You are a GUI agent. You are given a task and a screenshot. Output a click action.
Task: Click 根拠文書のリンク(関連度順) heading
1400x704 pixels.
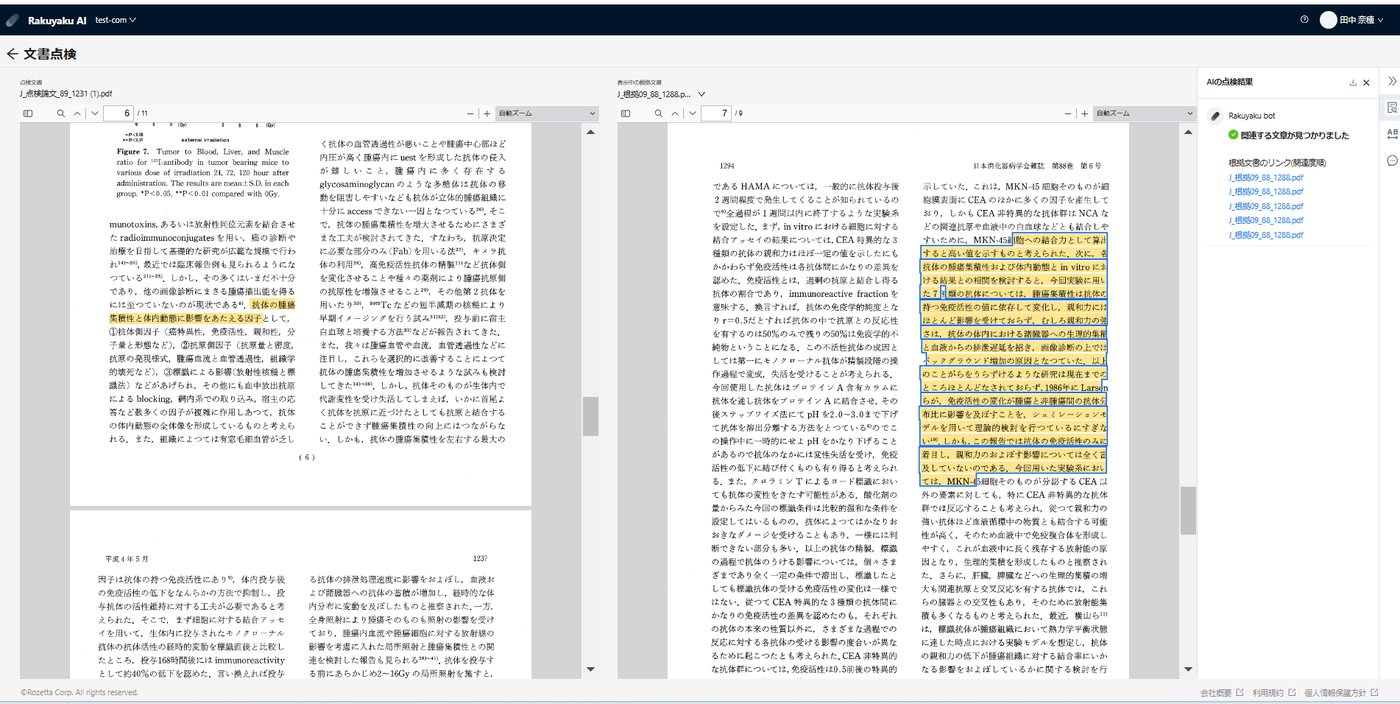click(x=1277, y=161)
